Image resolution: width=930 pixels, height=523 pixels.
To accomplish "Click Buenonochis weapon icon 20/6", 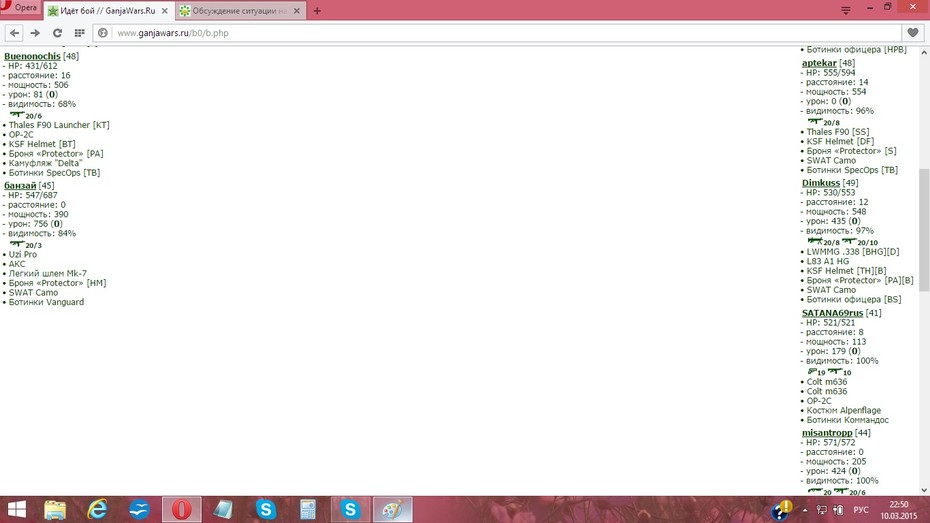I will tap(17, 114).
